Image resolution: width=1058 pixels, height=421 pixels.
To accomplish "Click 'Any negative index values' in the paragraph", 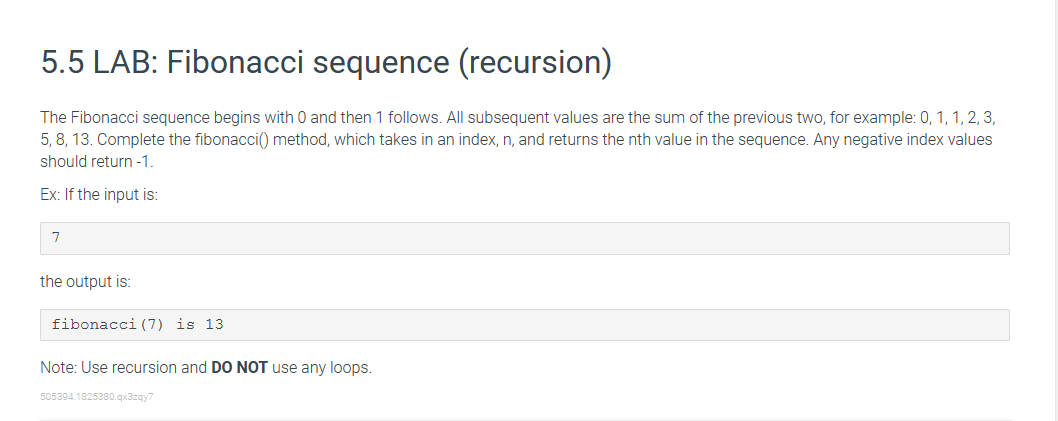I will tap(903, 140).
